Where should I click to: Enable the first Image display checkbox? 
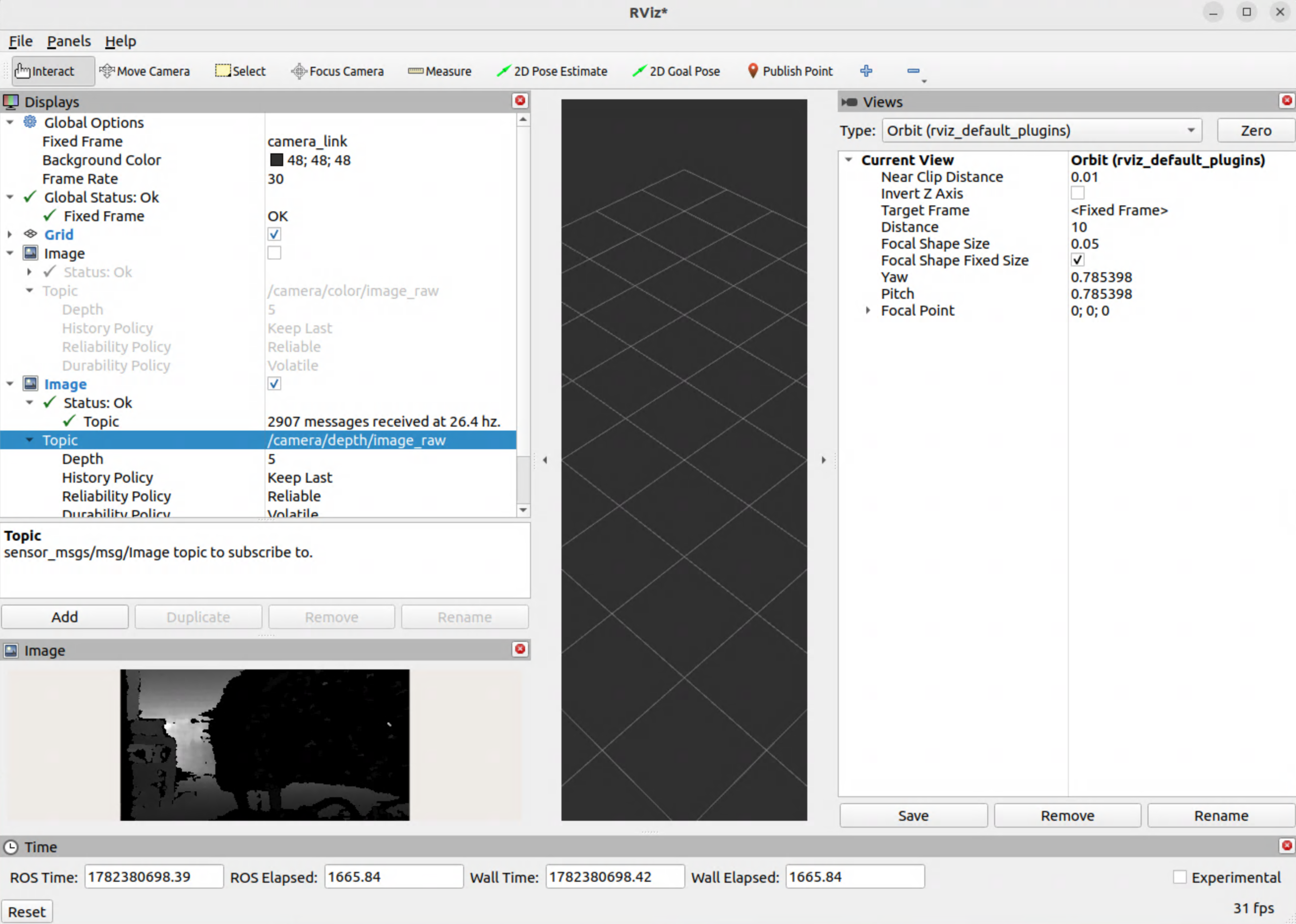point(274,253)
